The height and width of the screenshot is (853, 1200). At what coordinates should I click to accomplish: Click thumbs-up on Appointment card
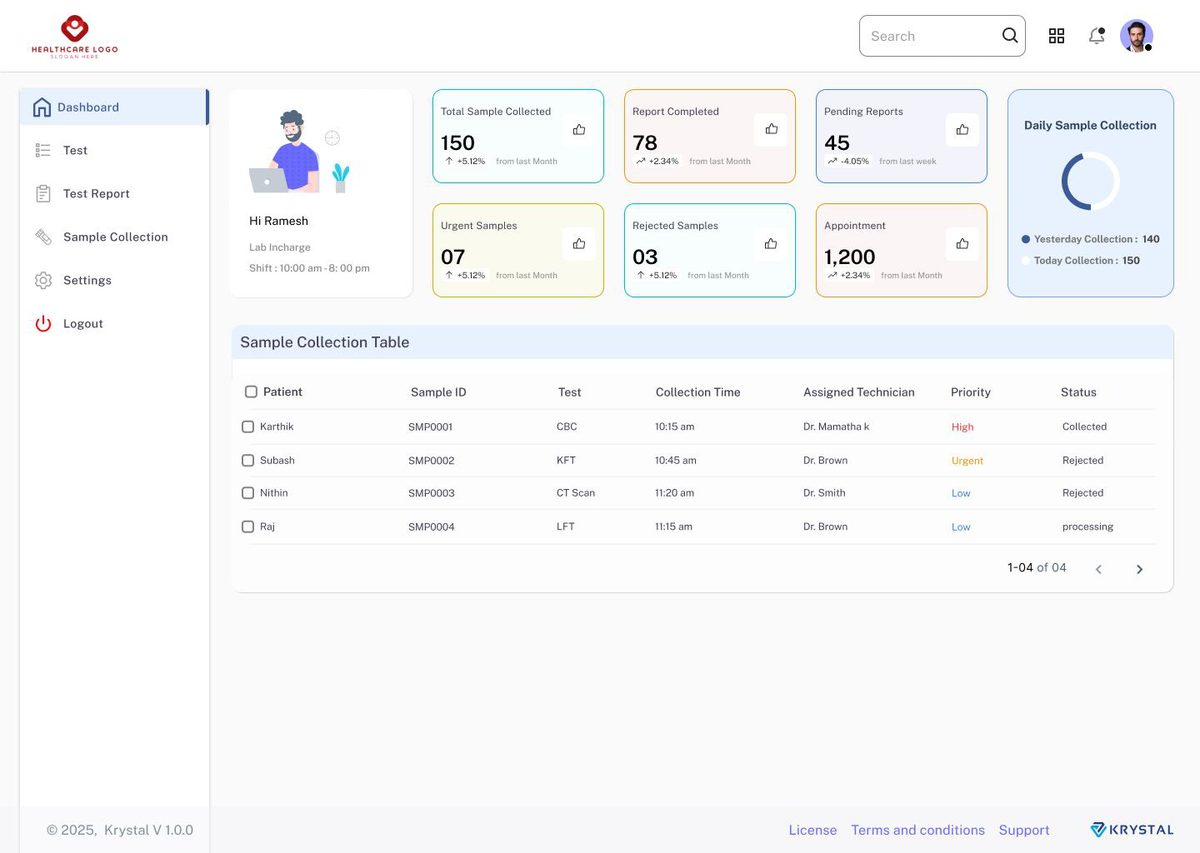(962, 244)
